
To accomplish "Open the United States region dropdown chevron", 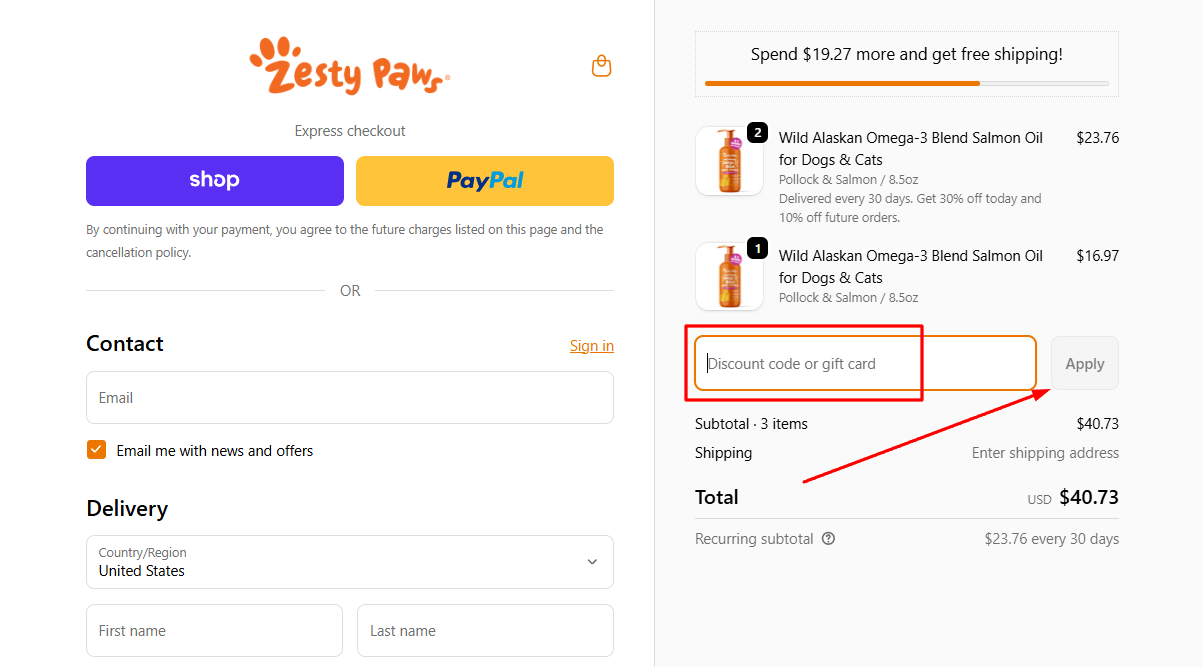I will pyautogui.click(x=591, y=562).
